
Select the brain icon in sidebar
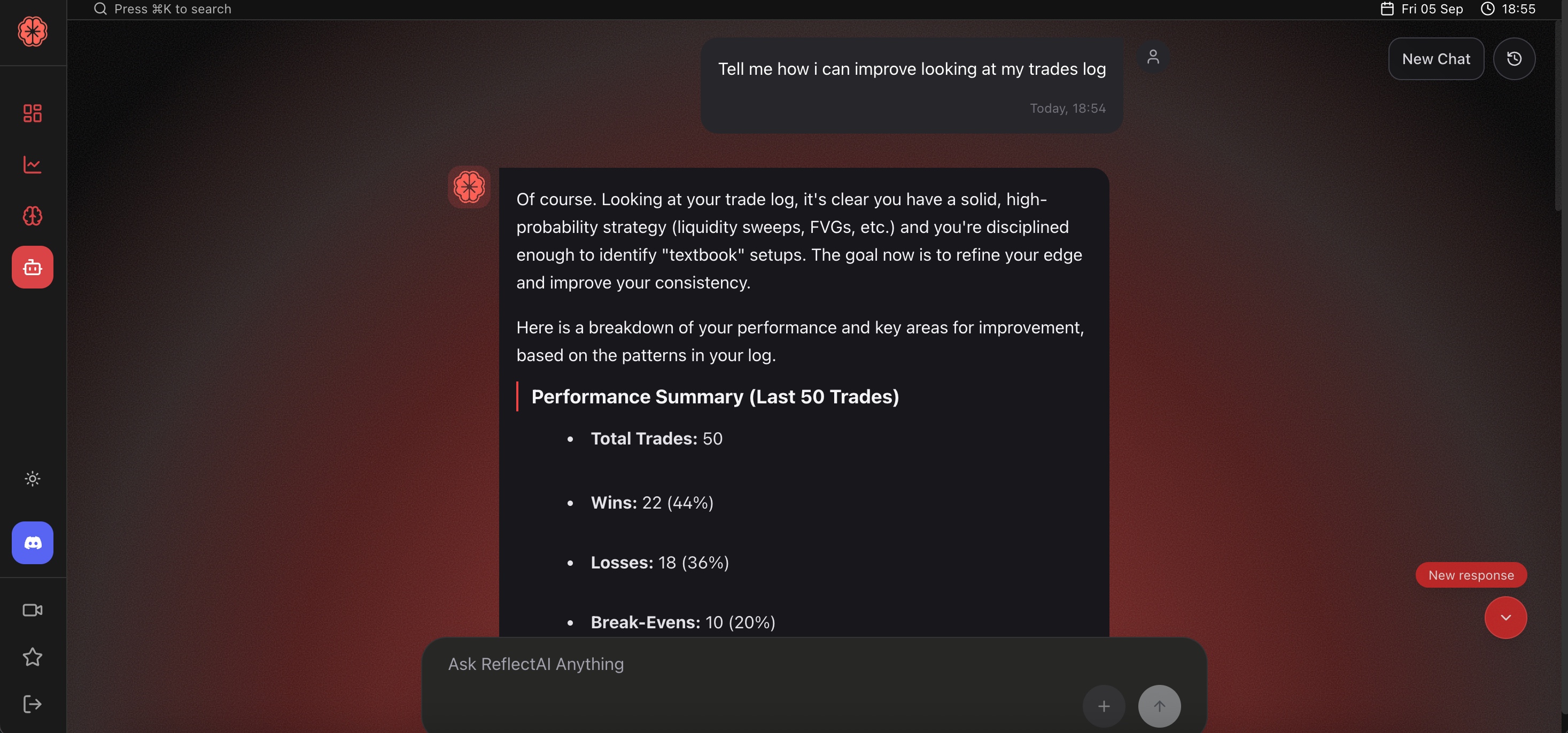click(x=32, y=216)
